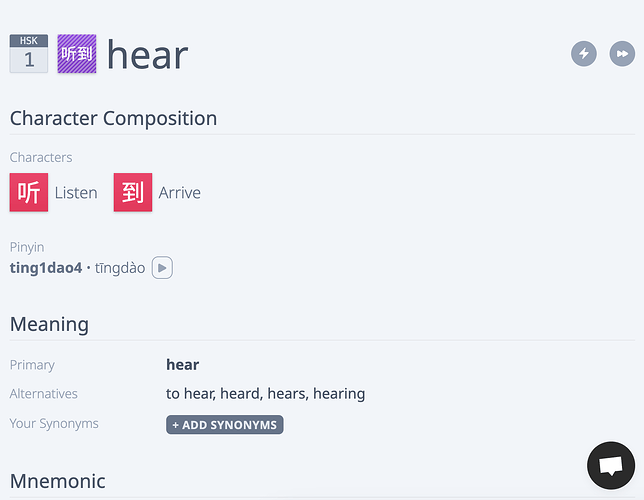Click the tīngdào accented pinyin text
Image resolution: width=644 pixels, height=500 pixels.
120,268
